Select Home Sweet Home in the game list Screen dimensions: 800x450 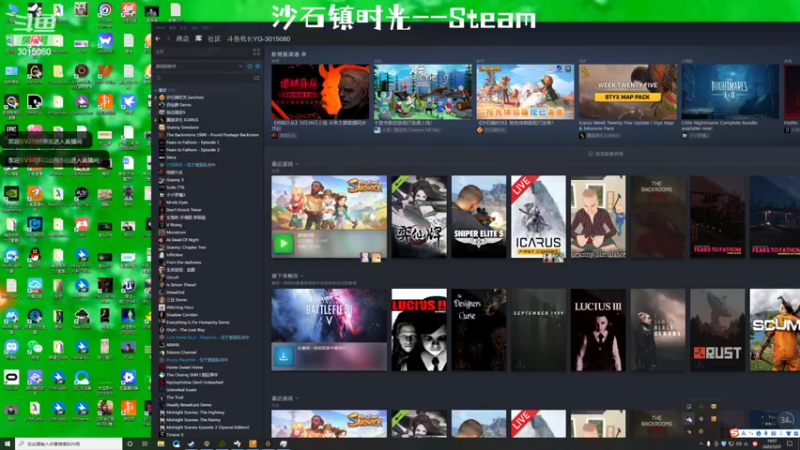tap(184, 367)
